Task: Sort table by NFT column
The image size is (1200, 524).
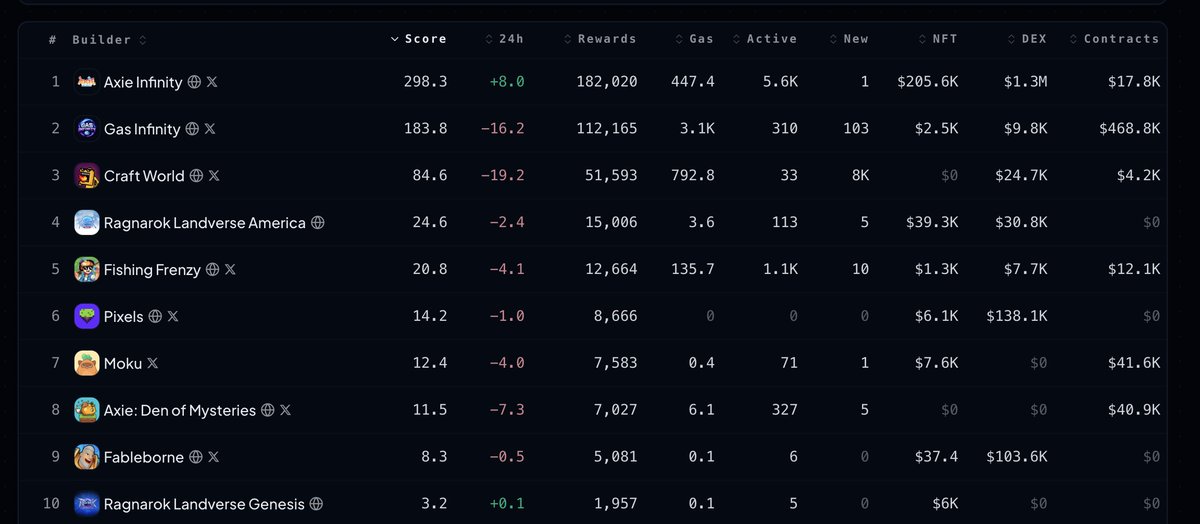Action: coord(938,39)
